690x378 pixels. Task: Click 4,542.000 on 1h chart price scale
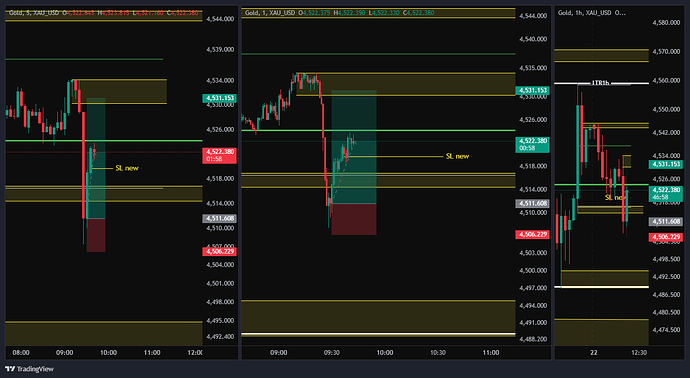point(666,132)
